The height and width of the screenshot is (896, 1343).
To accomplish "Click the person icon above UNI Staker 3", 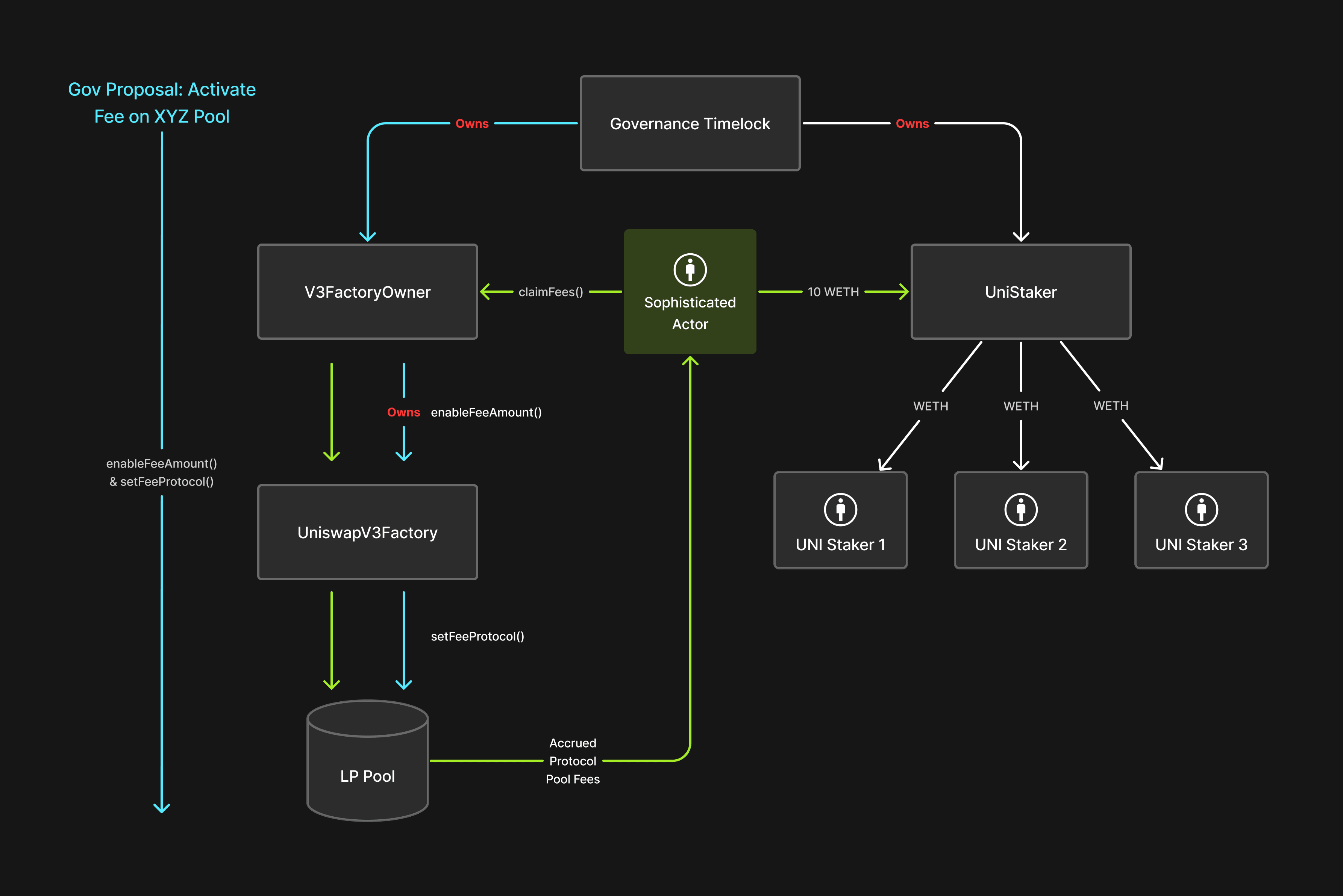I will (x=1201, y=509).
